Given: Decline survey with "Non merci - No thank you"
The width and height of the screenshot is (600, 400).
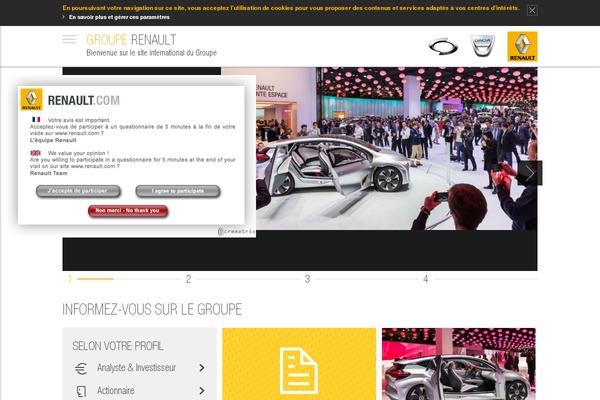Looking at the screenshot, I should coord(128,211).
